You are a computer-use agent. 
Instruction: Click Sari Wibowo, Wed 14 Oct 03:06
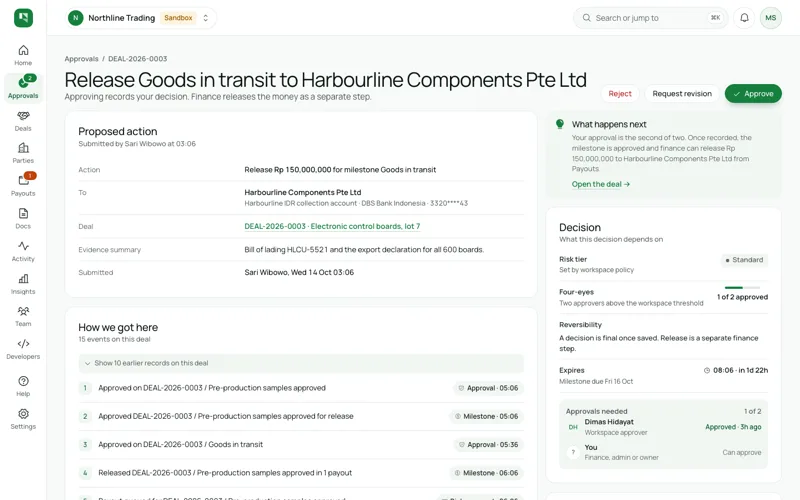point(299,272)
